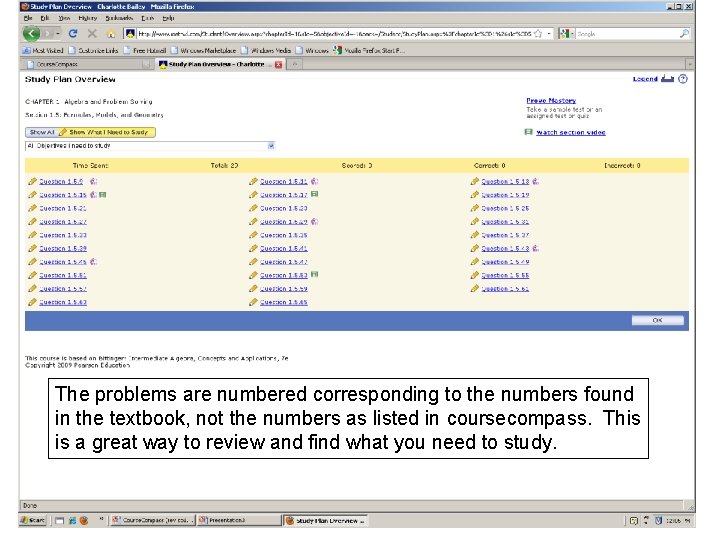Open the Question 1.5.41 link

(283, 248)
